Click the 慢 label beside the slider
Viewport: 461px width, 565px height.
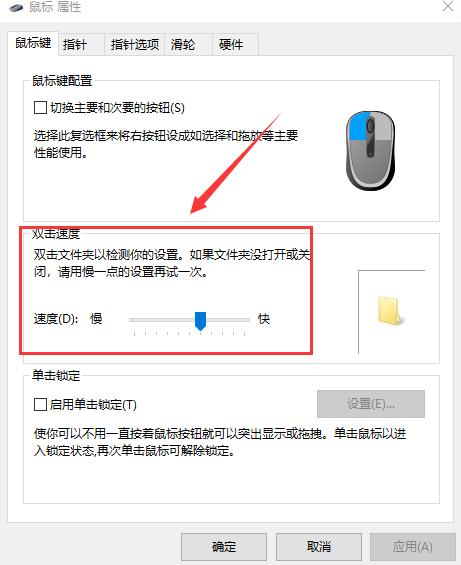(x=96, y=319)
